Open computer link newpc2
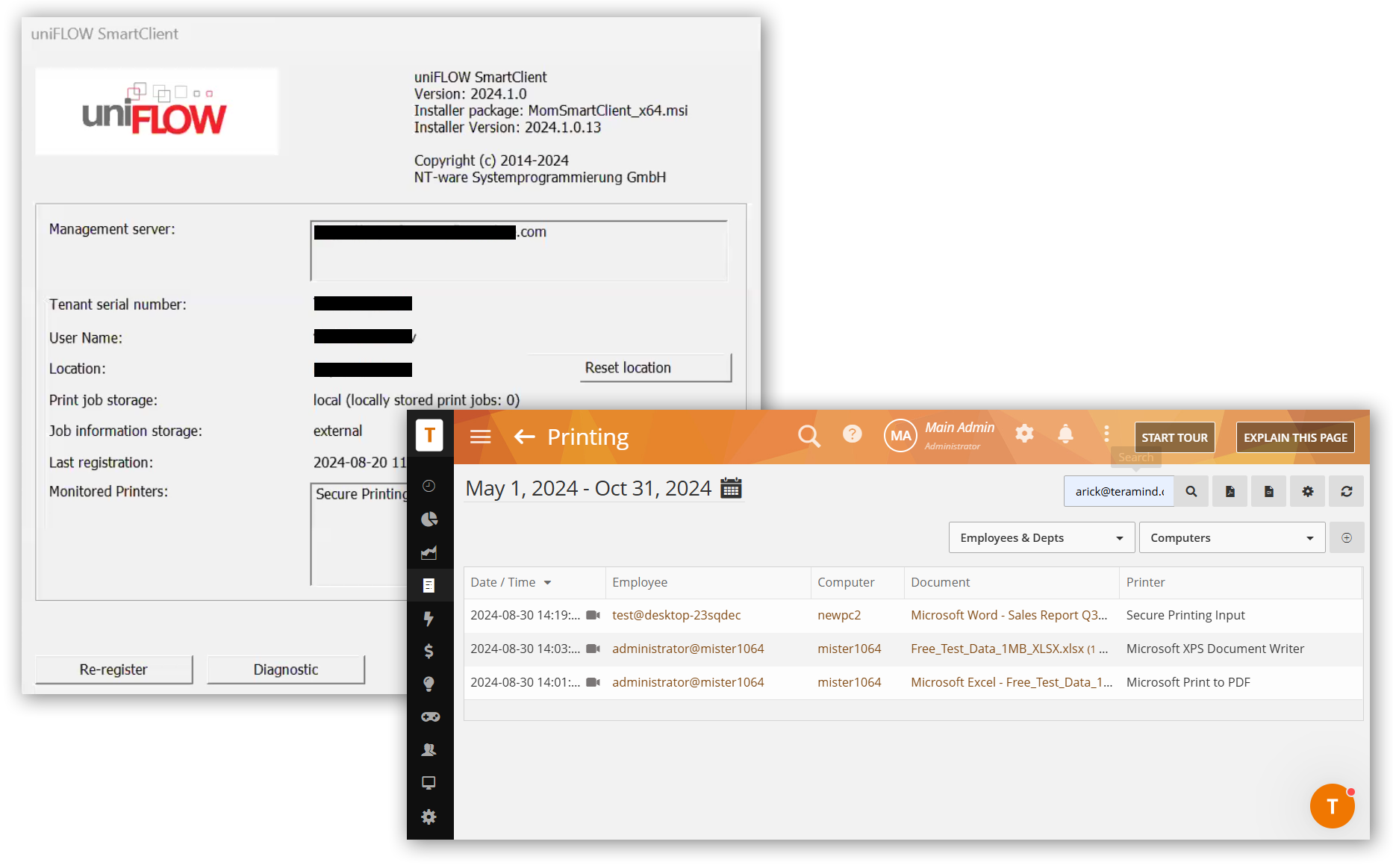This screenshot has height=868, width=1393. pyautogui.click(x=839, y=615)
